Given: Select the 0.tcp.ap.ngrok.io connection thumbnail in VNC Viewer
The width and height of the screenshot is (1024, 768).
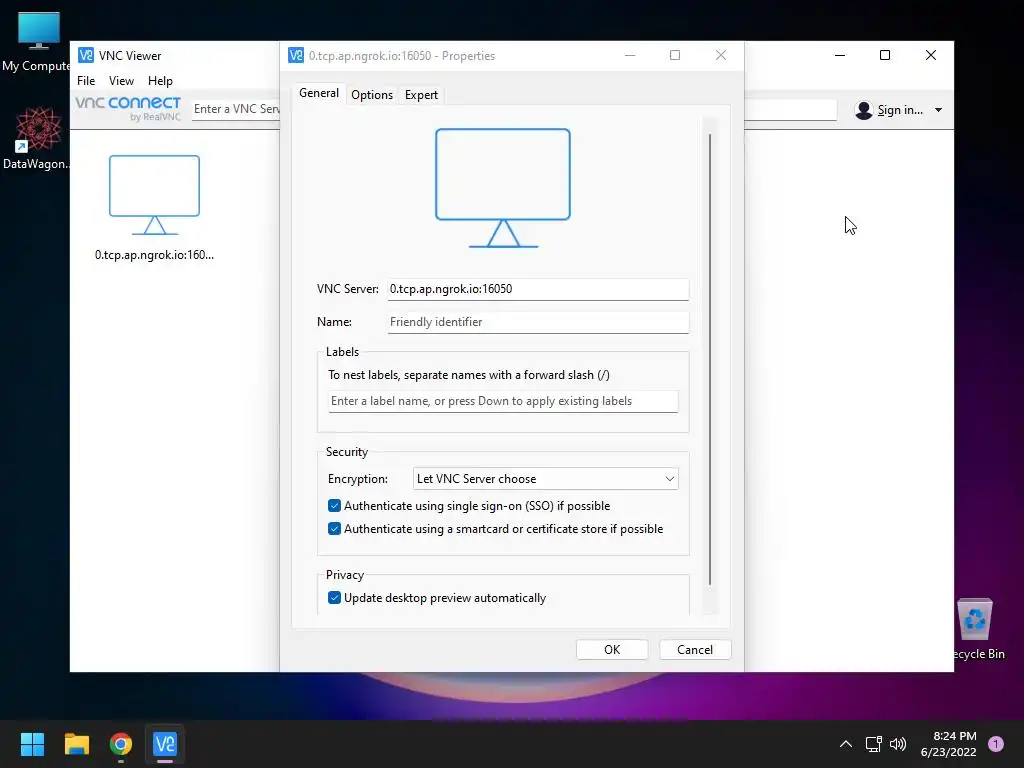Looking at the screenshot, I should click(x=154, y=208).
